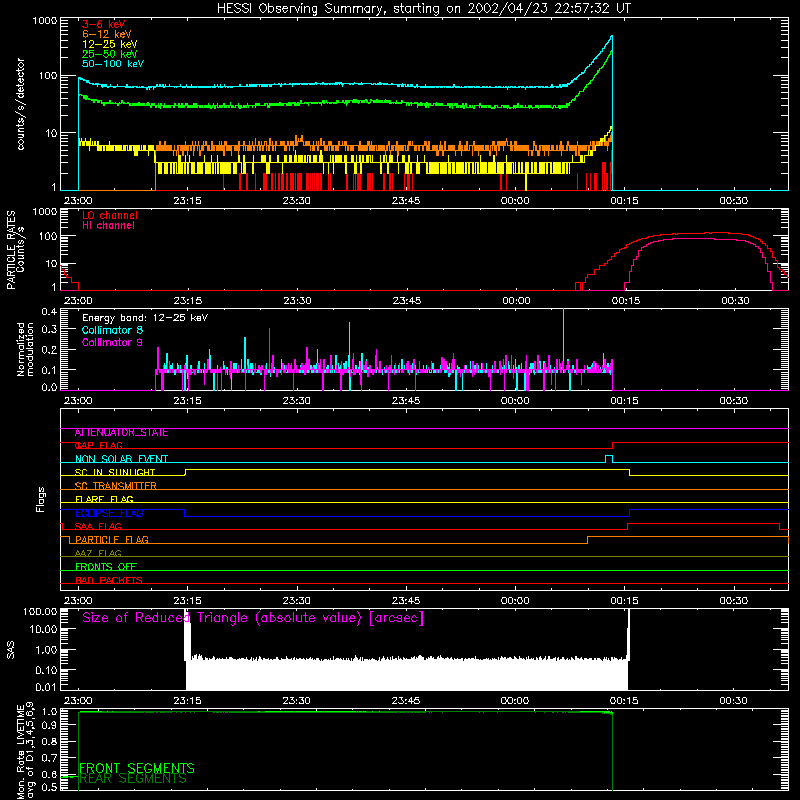Viewport: 800px width, 800px height.
Task: Click the 0.9 tick on livetime axis
Action: tap(49, 725)
